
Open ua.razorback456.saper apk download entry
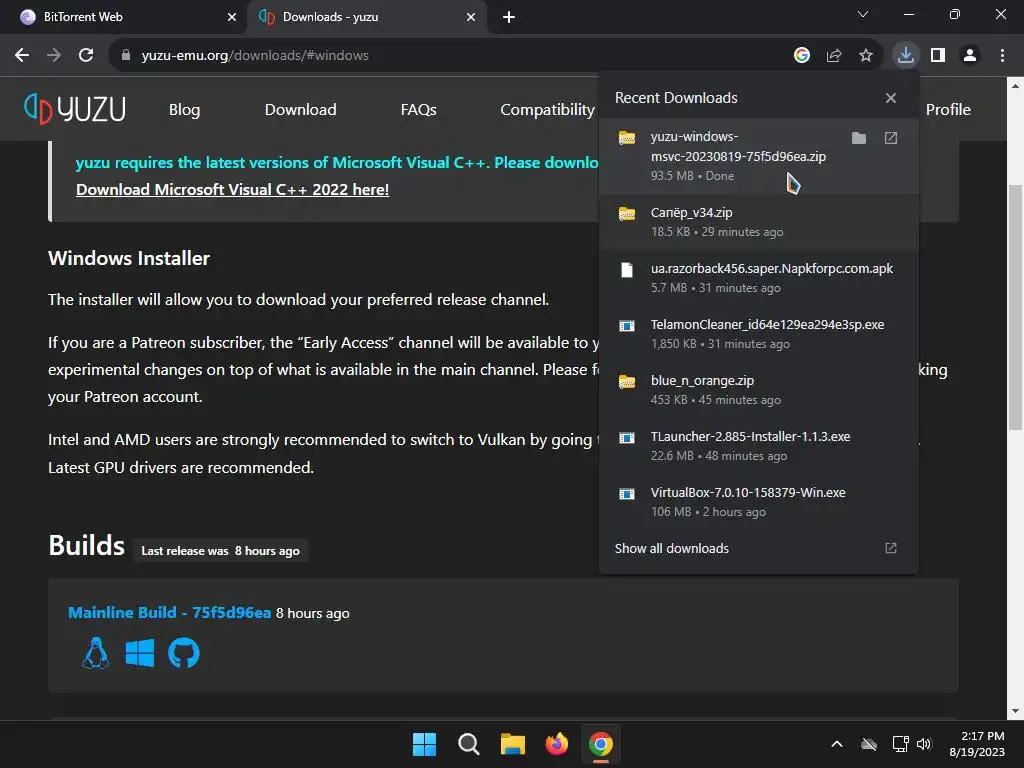(x=759, y=278)
